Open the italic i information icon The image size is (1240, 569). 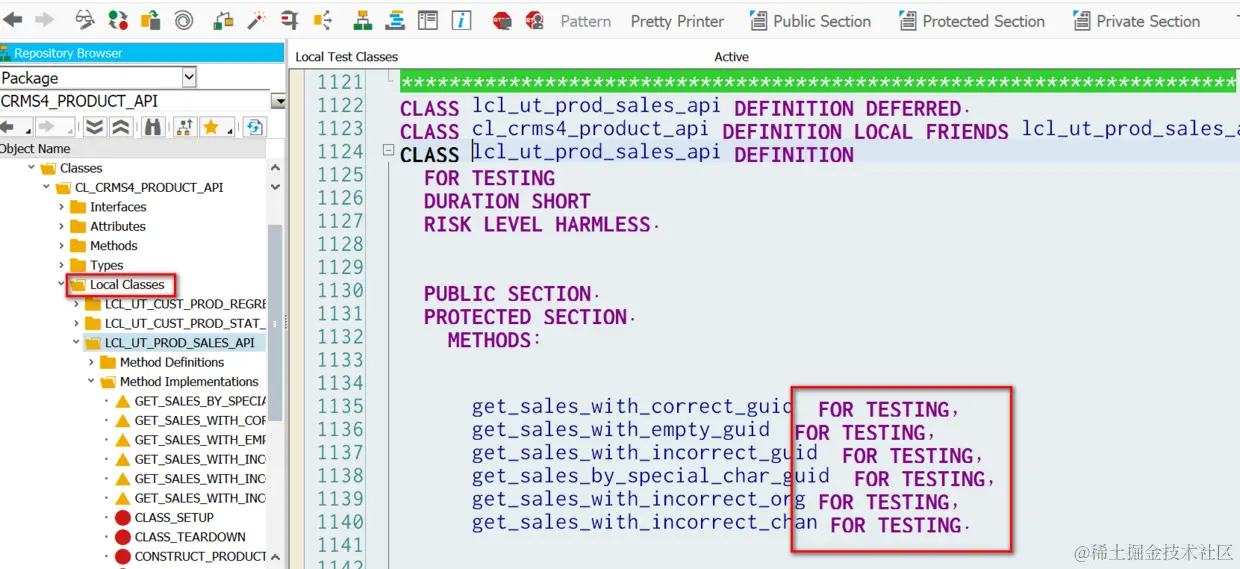pyautogui.click(x=461, y=20)
